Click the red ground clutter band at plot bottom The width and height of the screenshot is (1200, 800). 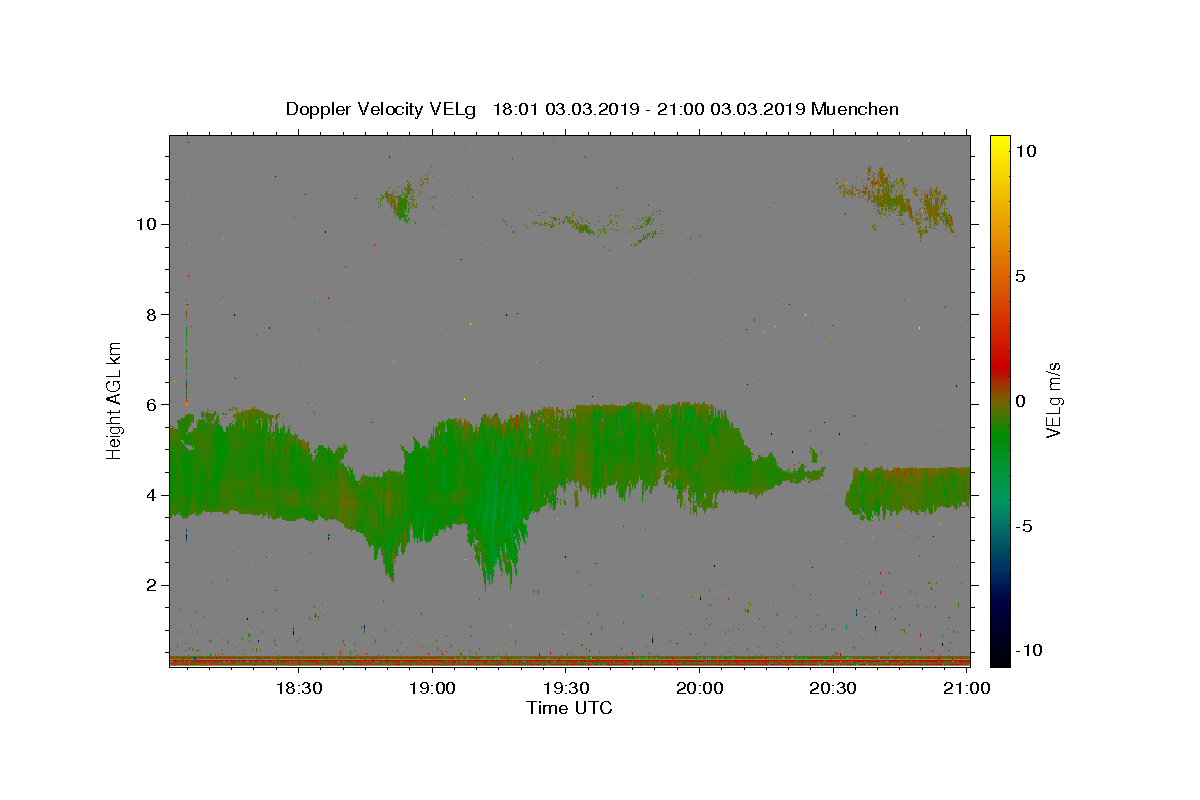tap(569, 661)
